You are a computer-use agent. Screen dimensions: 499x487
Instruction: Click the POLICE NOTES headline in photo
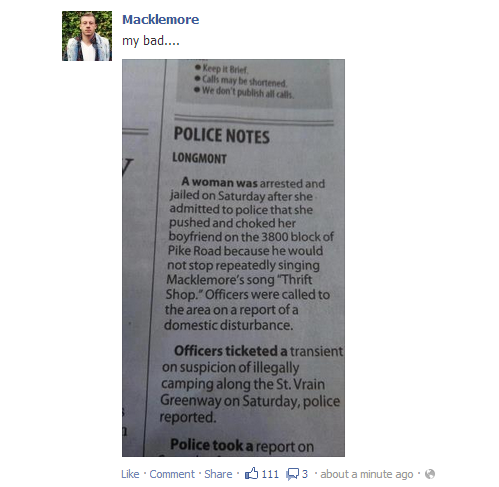coord(221,135)
